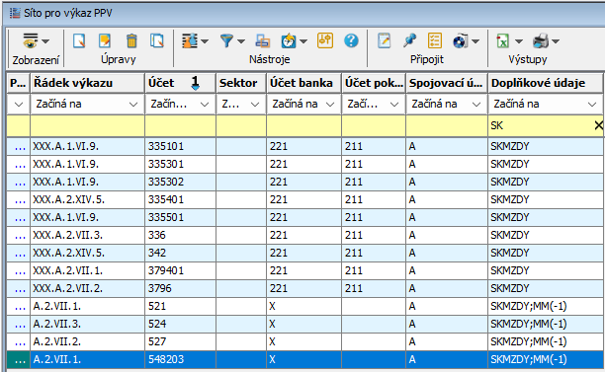Sort by Sektor column header
The height and width of the screenshot is (372, 605).
tap(241, 83)
